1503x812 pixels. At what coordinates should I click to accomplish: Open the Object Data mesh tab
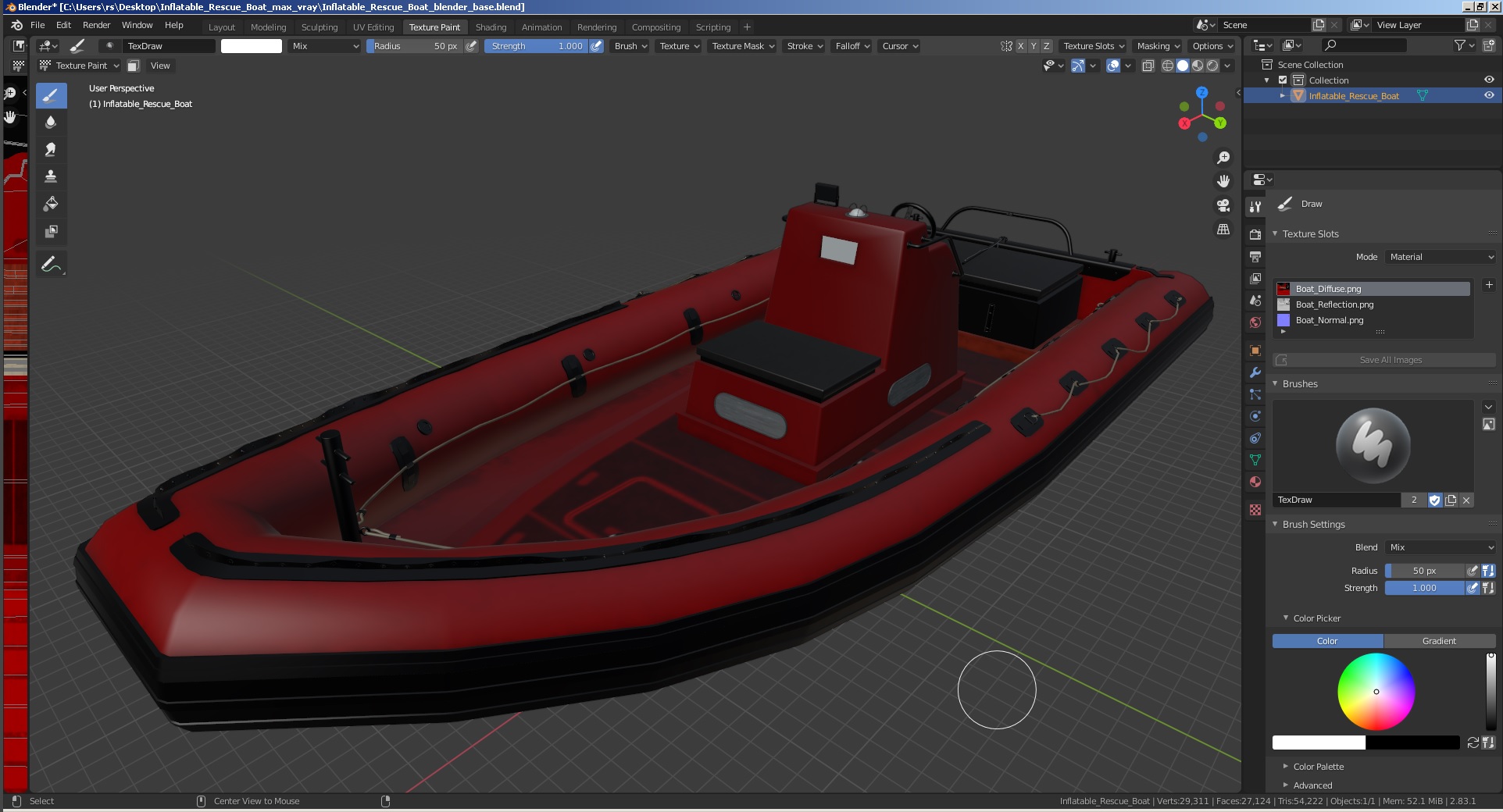tap(1255, 460)
